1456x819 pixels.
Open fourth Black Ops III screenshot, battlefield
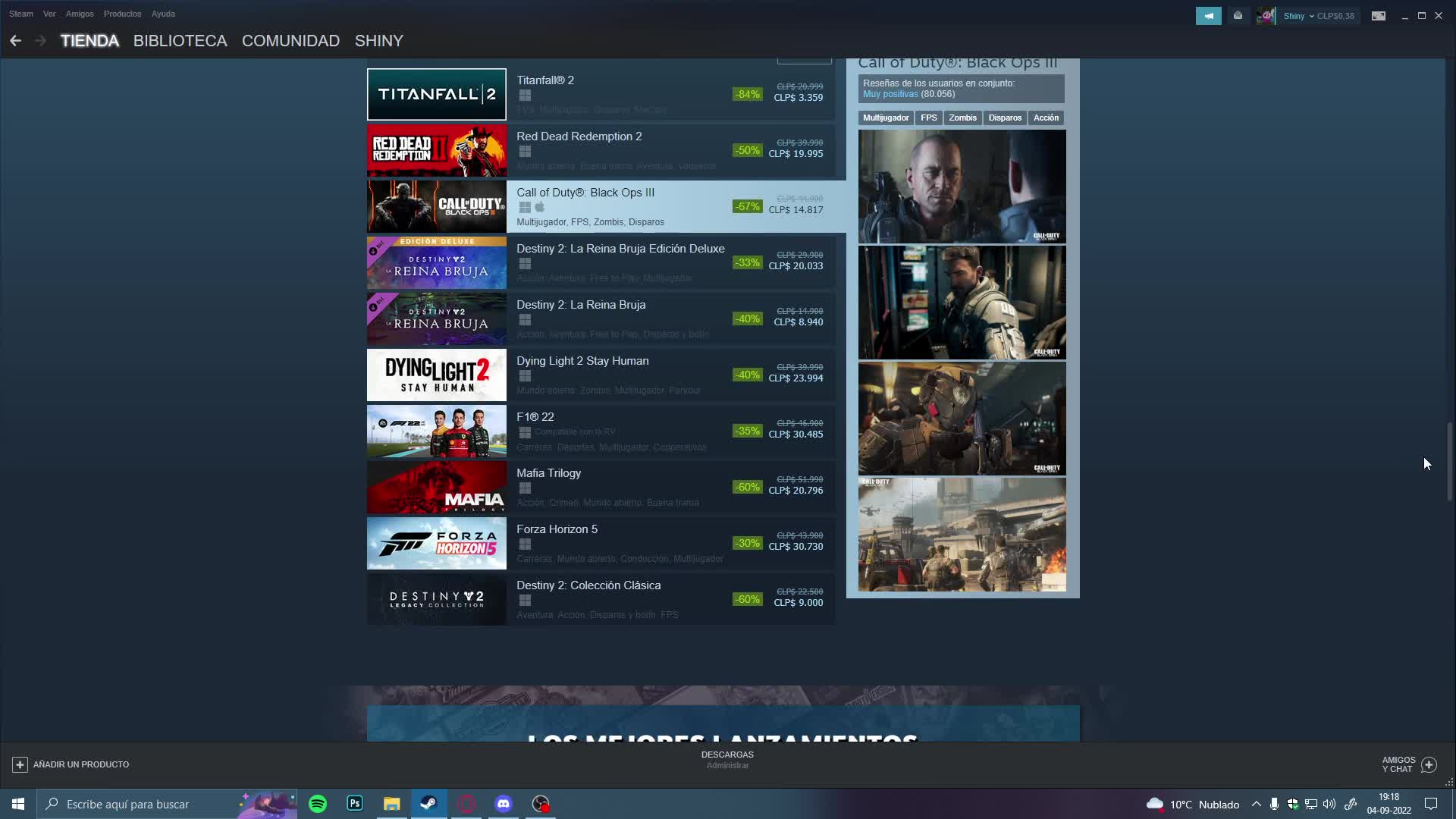pyautogui.click(x=962, y=534)
